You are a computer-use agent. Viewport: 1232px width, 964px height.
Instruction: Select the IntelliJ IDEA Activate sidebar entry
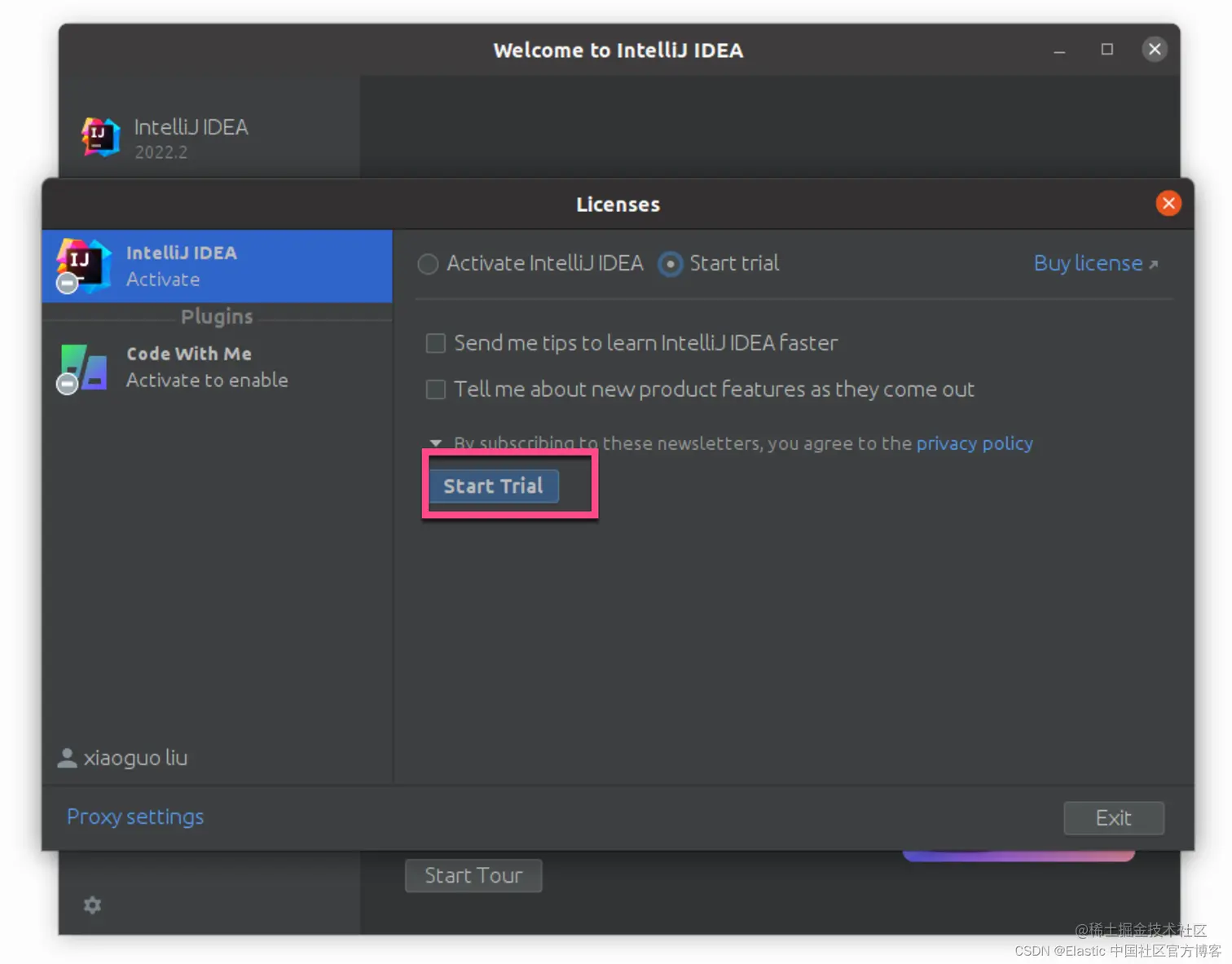[217, 266]
